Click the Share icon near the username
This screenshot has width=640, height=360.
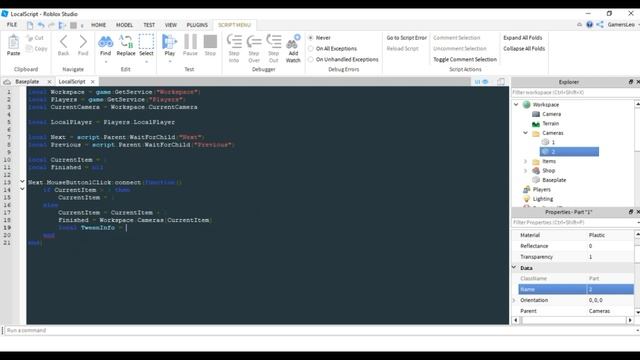(600, 25)
